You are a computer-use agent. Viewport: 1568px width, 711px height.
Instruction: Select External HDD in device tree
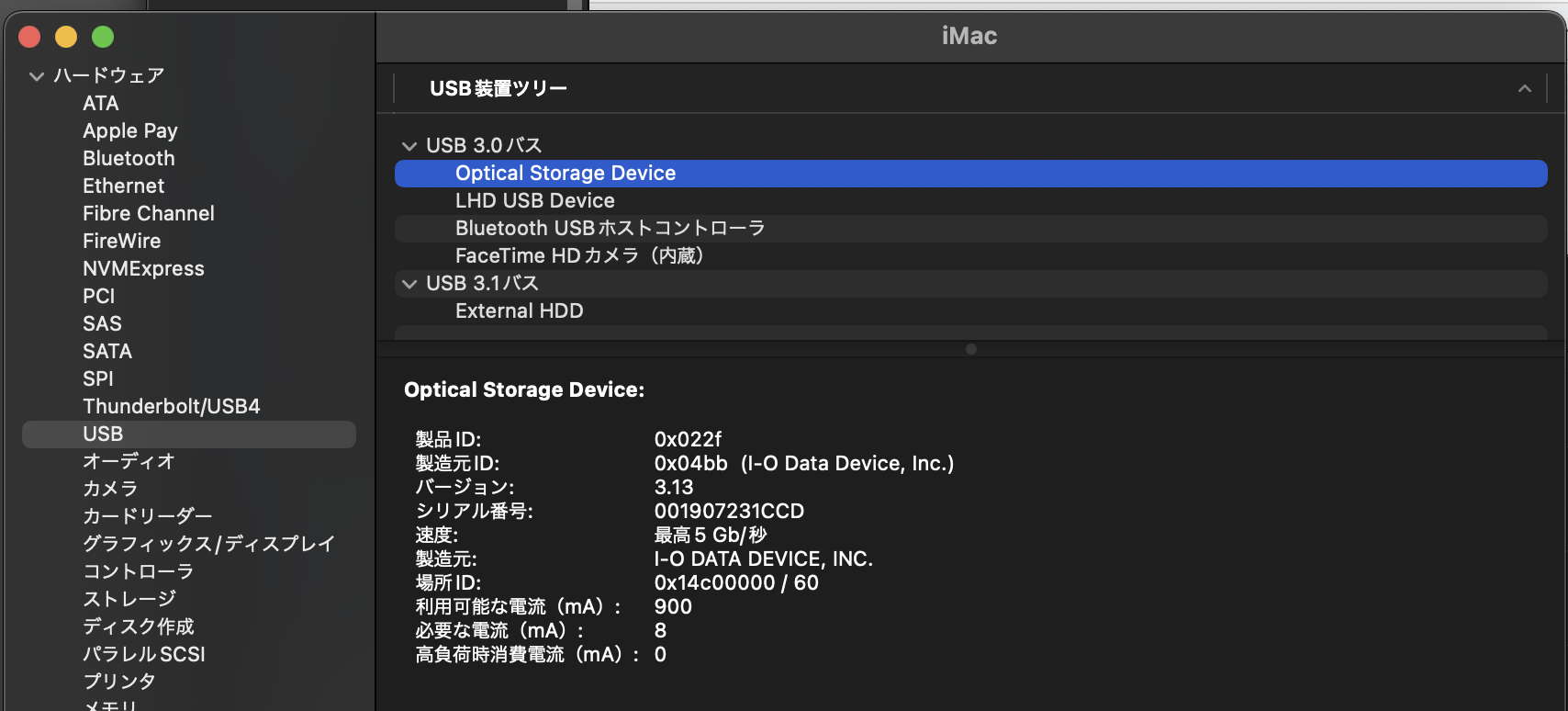[519, 311]
